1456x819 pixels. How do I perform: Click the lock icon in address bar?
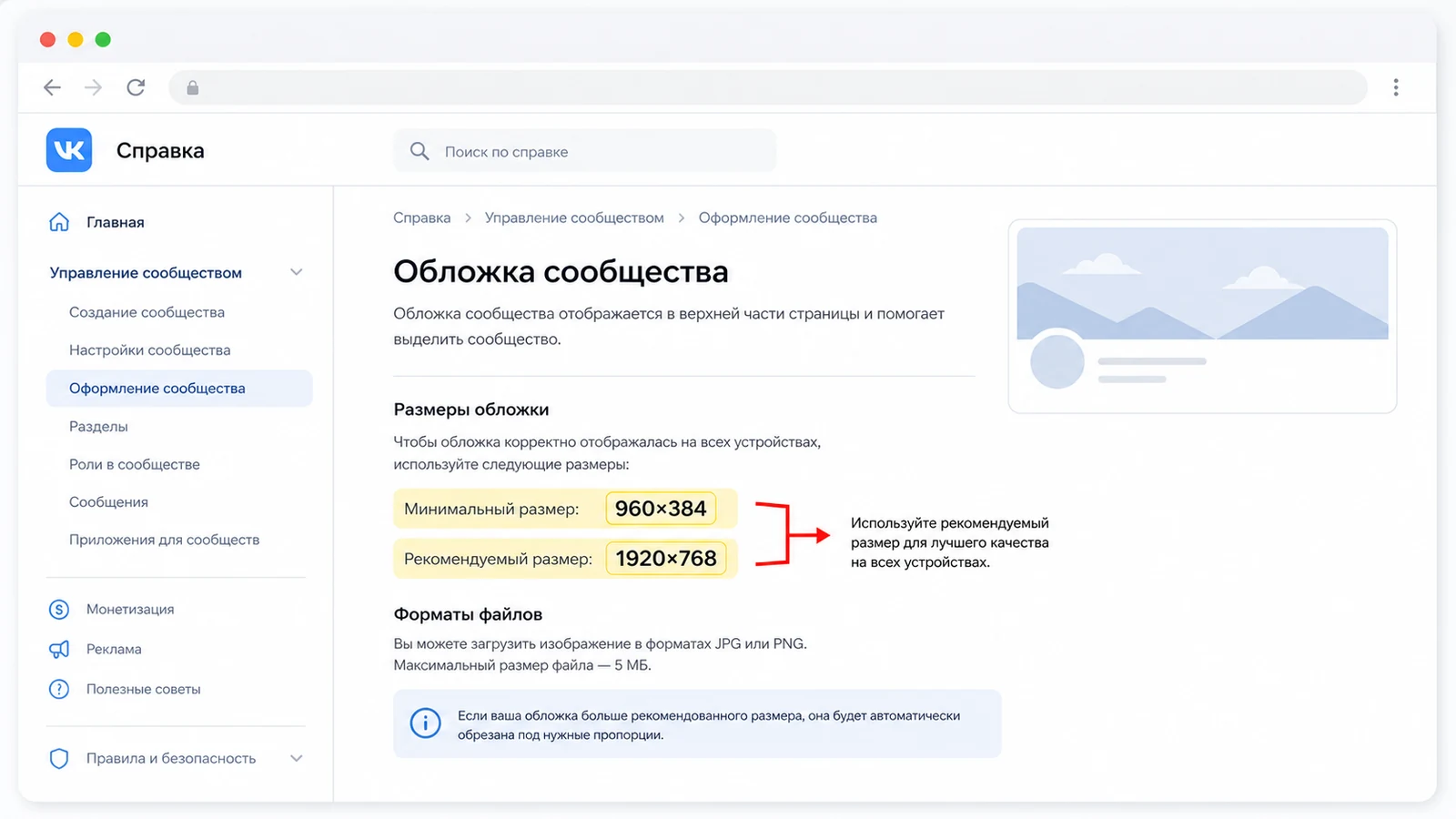193,87
